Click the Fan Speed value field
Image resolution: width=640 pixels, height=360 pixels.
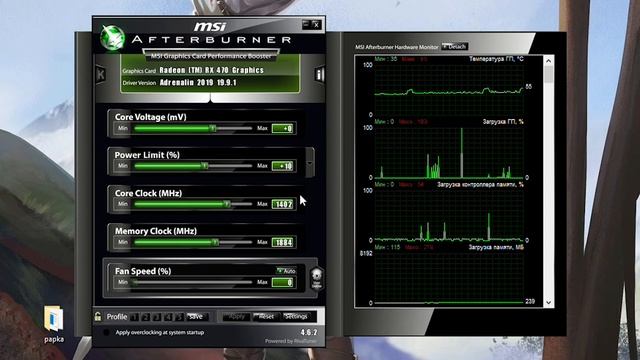click(x=283, y=282)
